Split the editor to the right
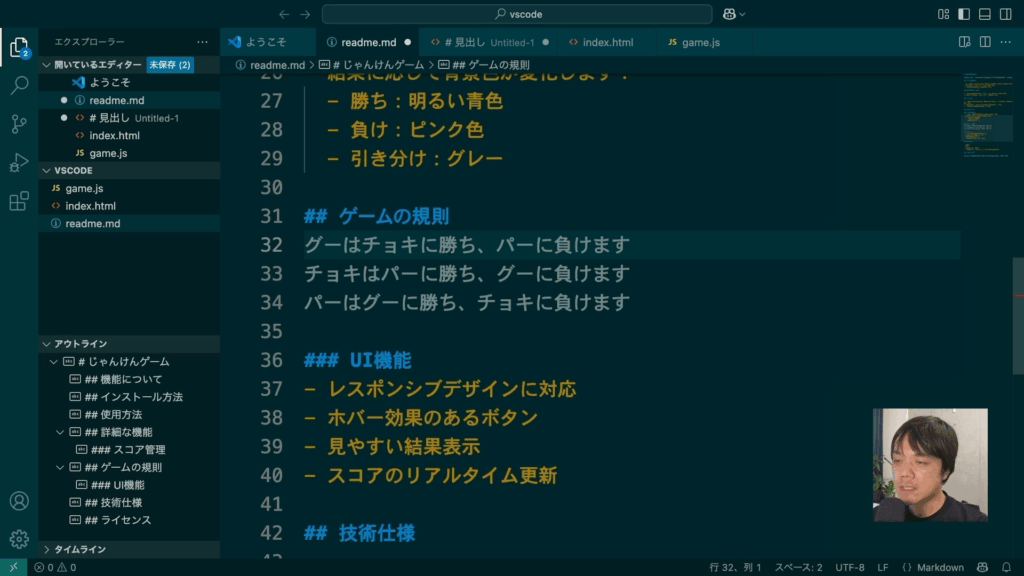 [986, 42]
